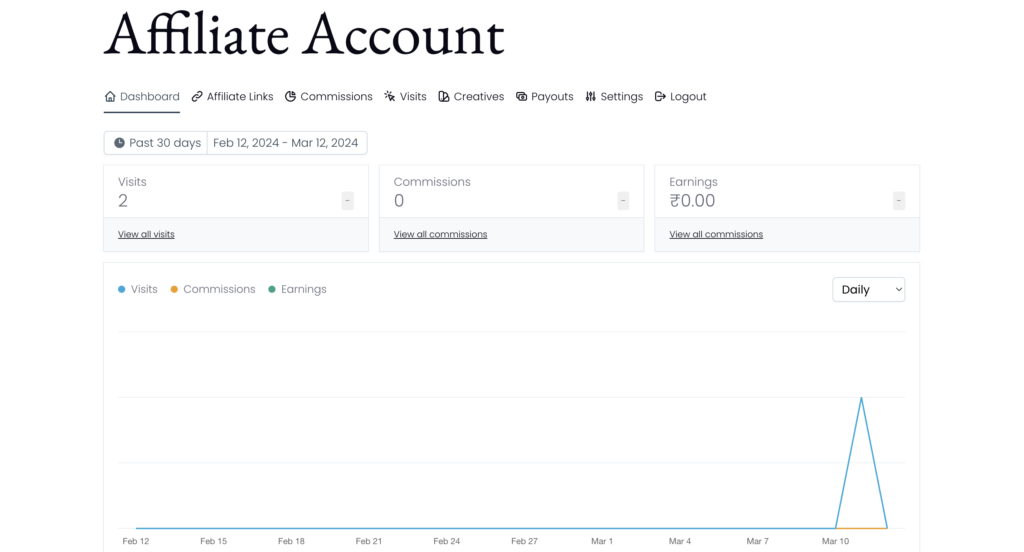Viewport: 1024px width, 552px height.
Task: Toggle Commissions series in chart legend
Action: click(x=219, y=289)
